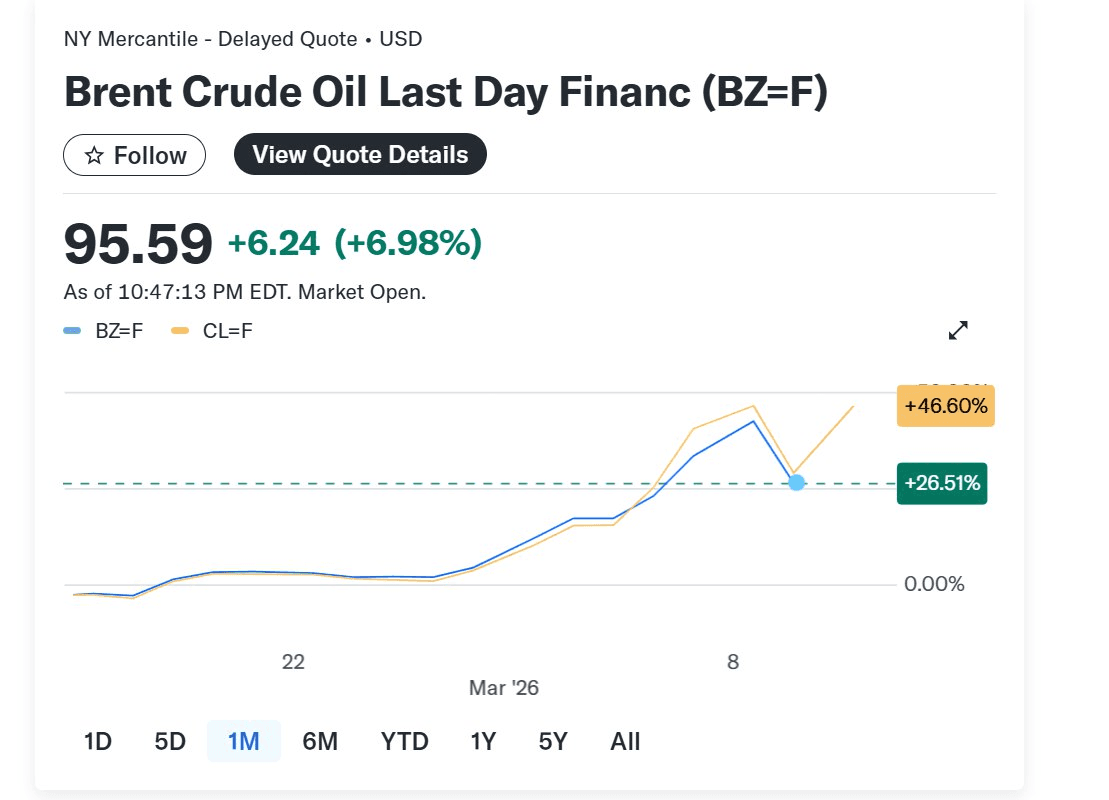Click the fullscreen expand chart icon
Viewport: 1109px width, 800px height.
click(958, 330)
